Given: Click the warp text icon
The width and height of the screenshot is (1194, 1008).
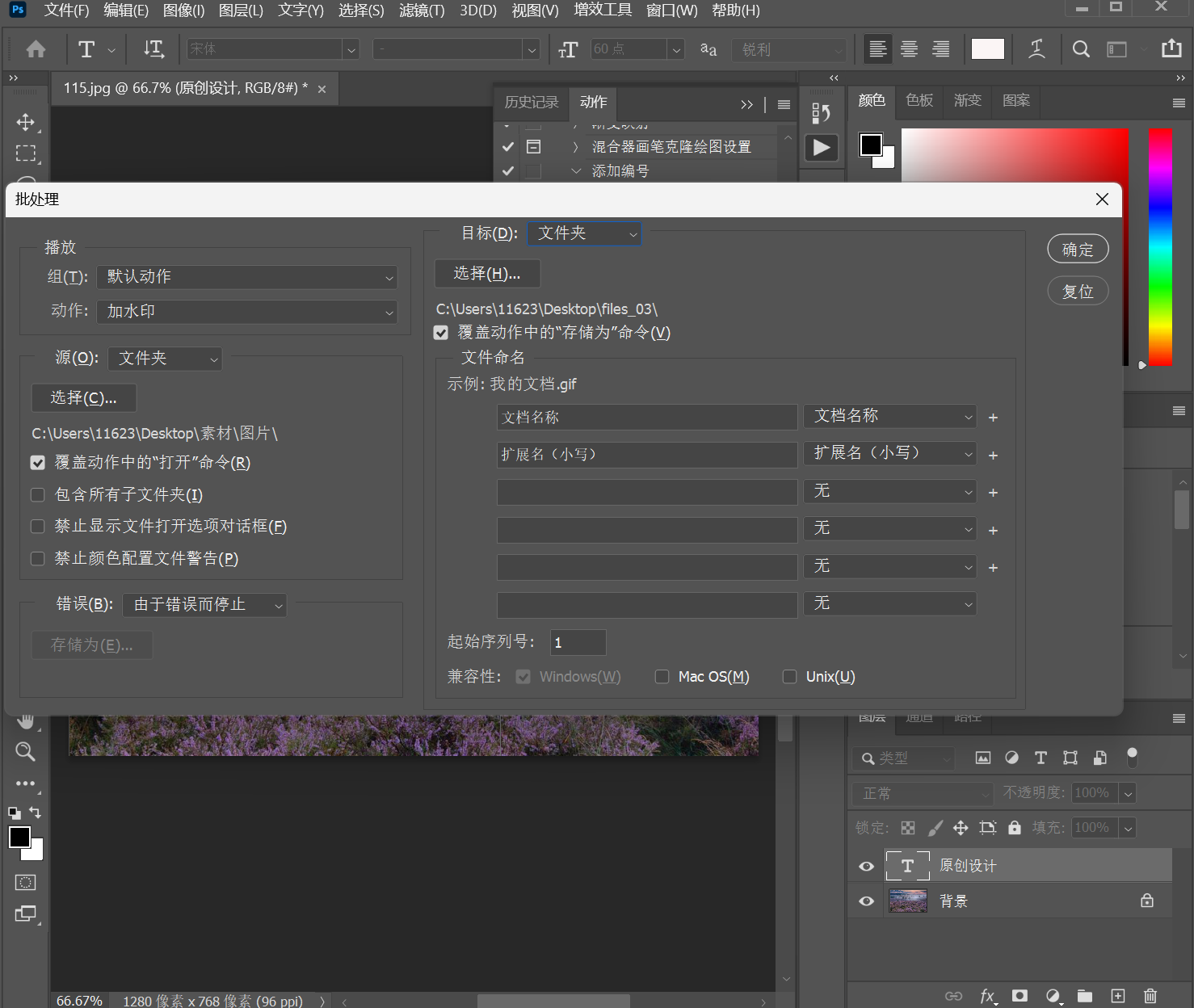Looking at the screenshot, I should click(1036, 49).
